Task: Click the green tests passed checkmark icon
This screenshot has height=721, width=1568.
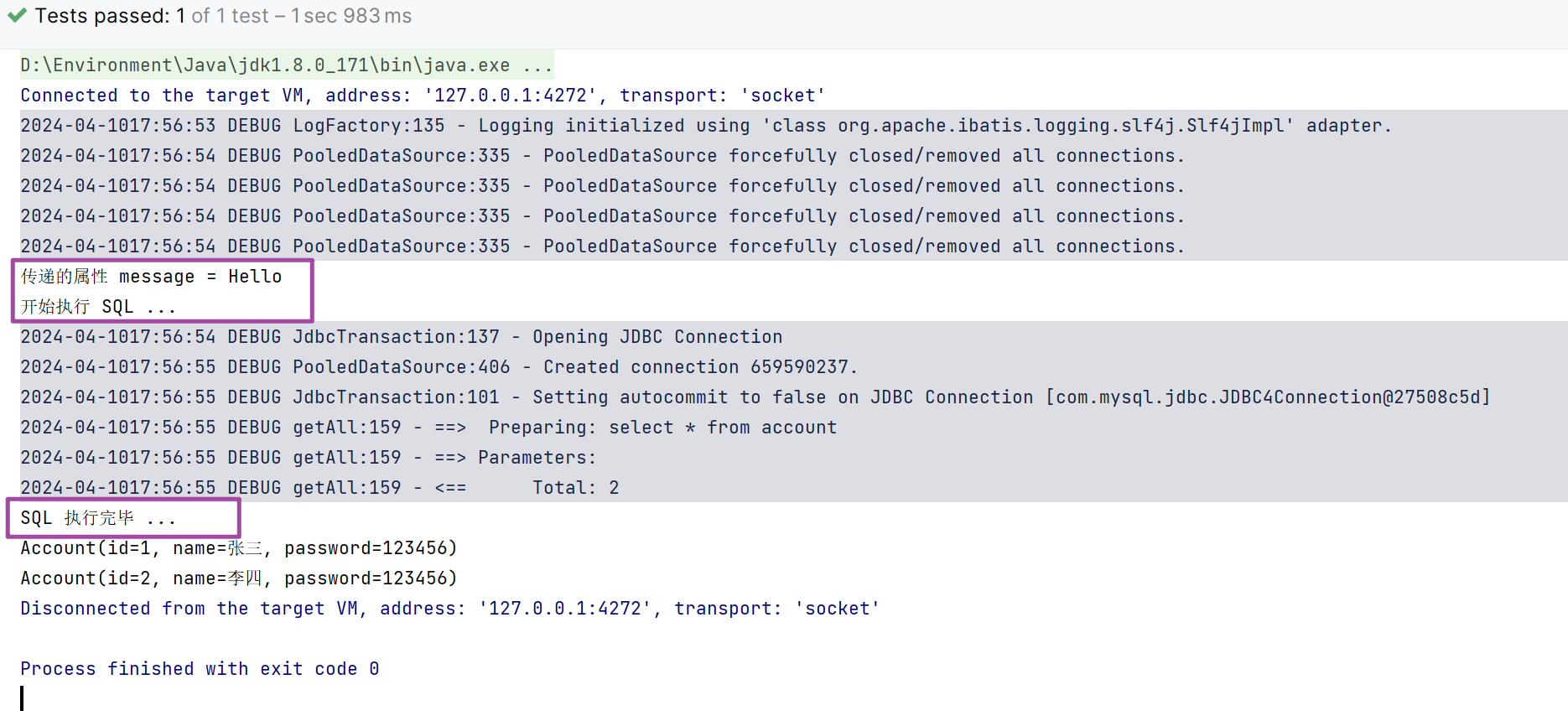Action: (17, 16)
